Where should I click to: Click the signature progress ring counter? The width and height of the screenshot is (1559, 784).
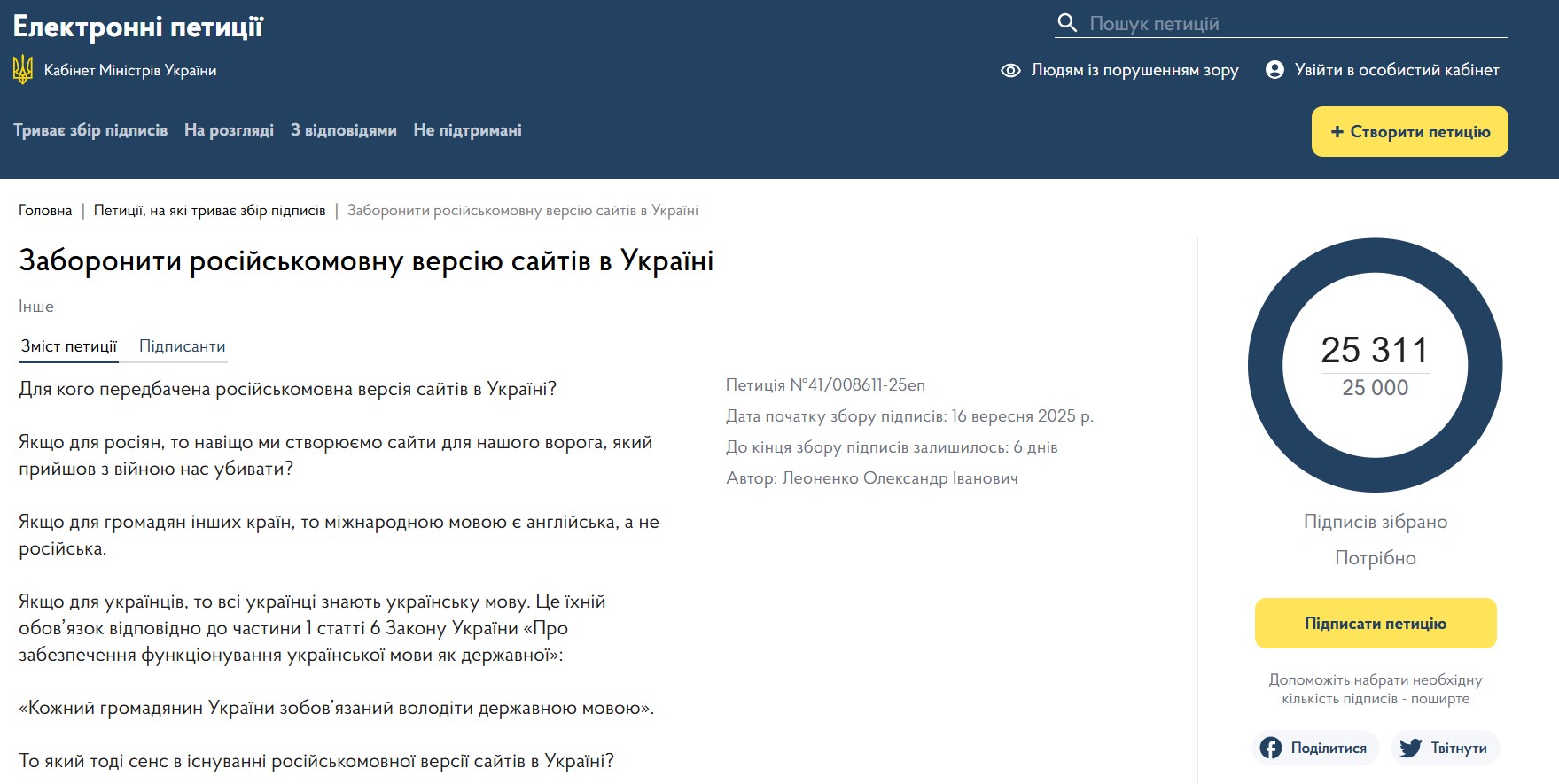(1375, 365)
